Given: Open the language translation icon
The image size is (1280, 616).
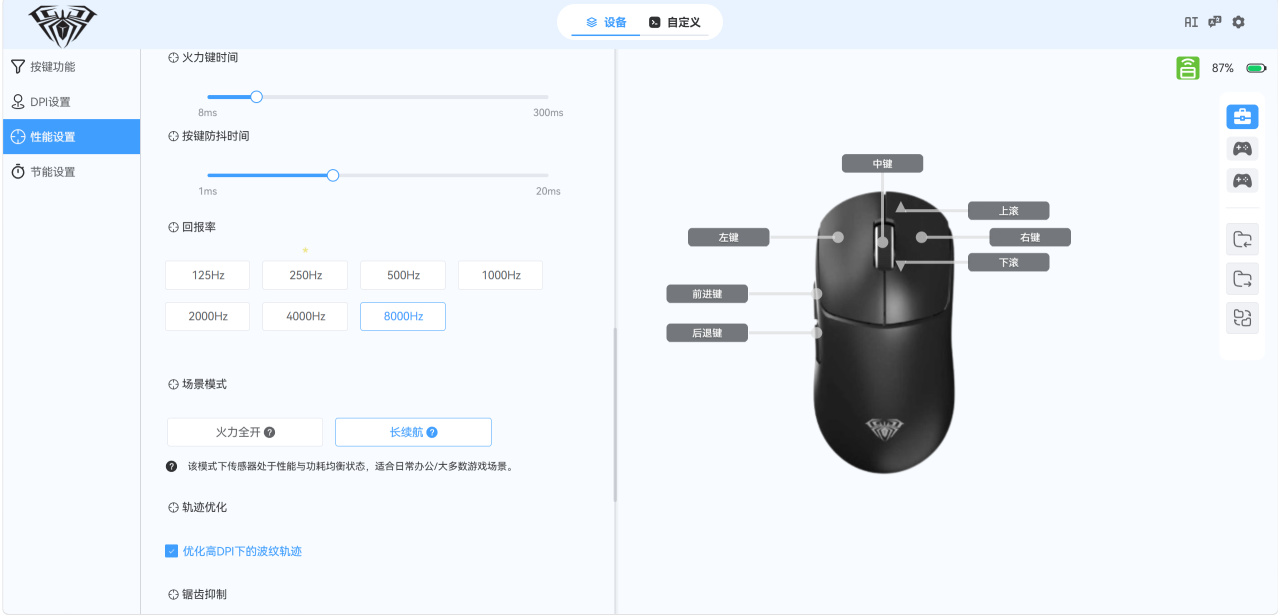Looking at the screenshot, I should coord(1215,22).
